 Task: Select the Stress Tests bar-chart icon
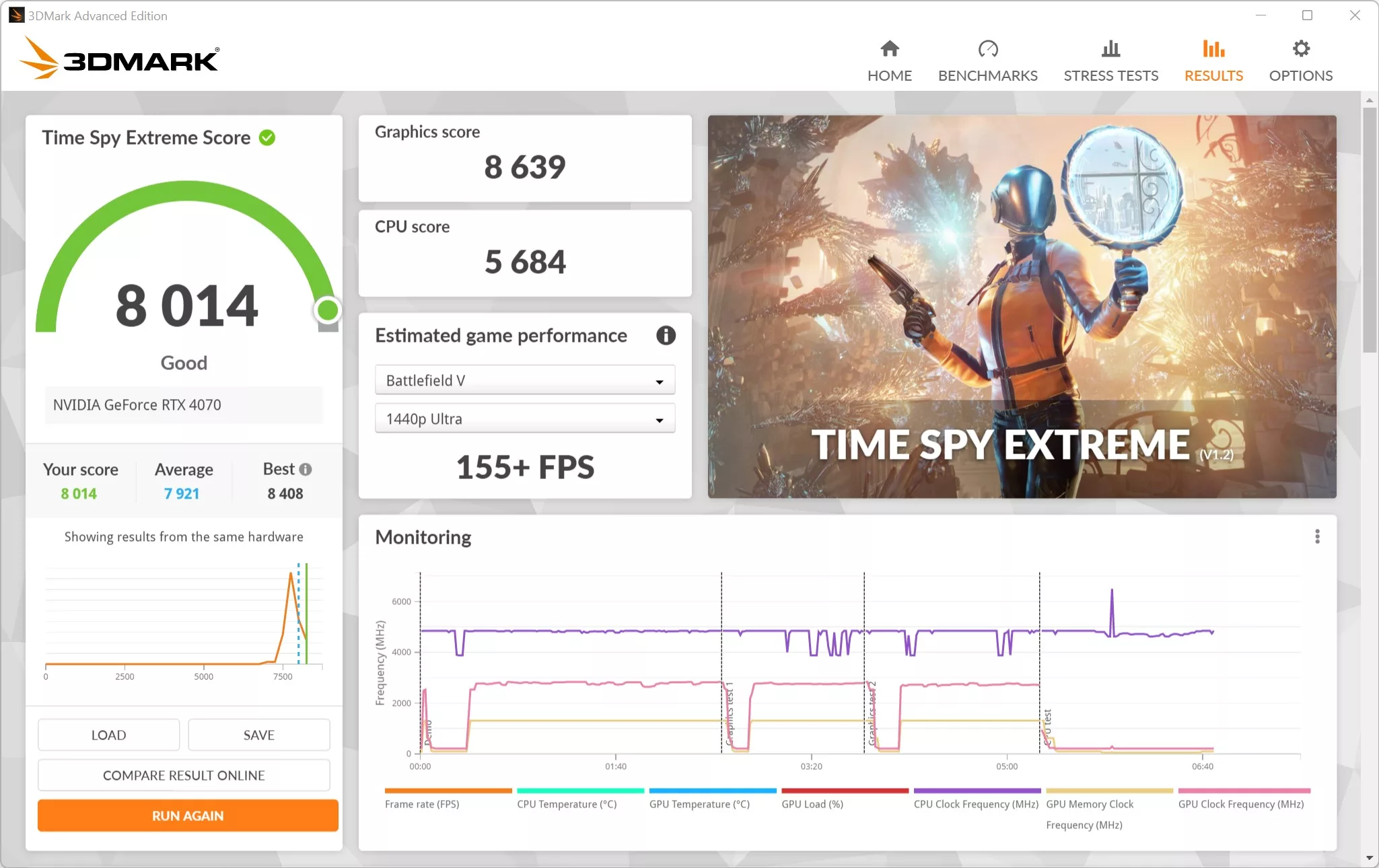[x=1110, y=49]
